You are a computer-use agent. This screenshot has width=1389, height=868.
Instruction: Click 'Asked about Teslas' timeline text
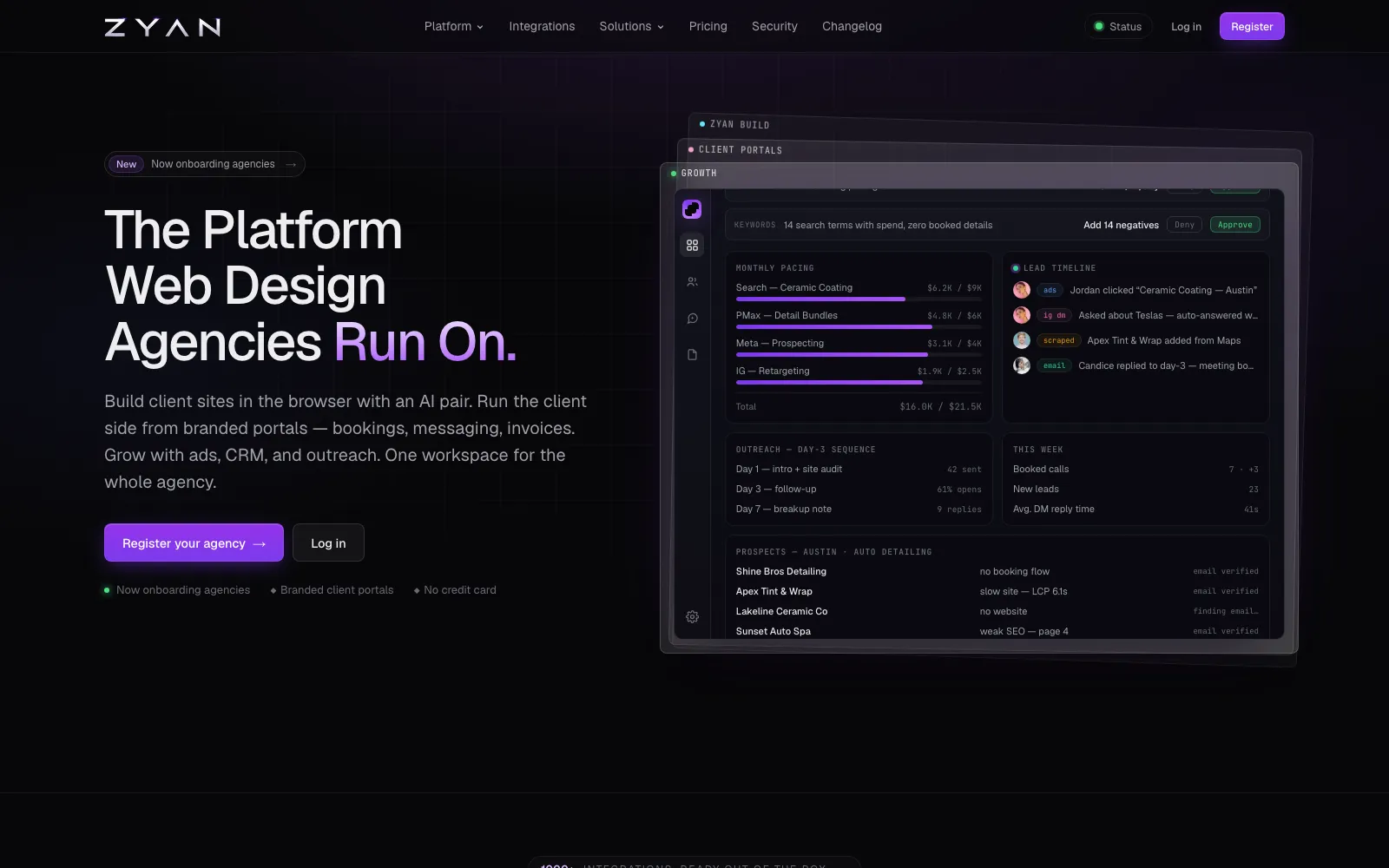click(1168, 315)
